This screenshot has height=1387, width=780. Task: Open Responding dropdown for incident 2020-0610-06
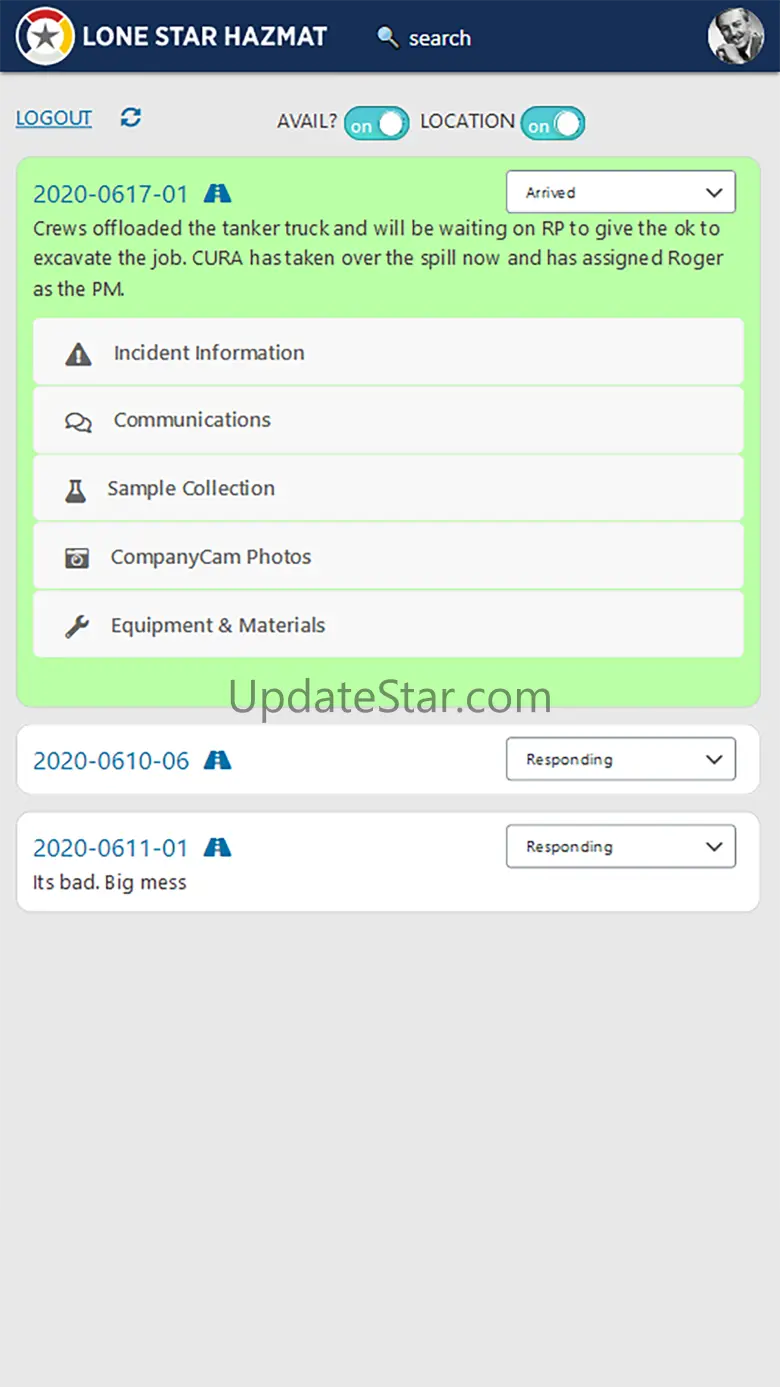coord(621,759)
